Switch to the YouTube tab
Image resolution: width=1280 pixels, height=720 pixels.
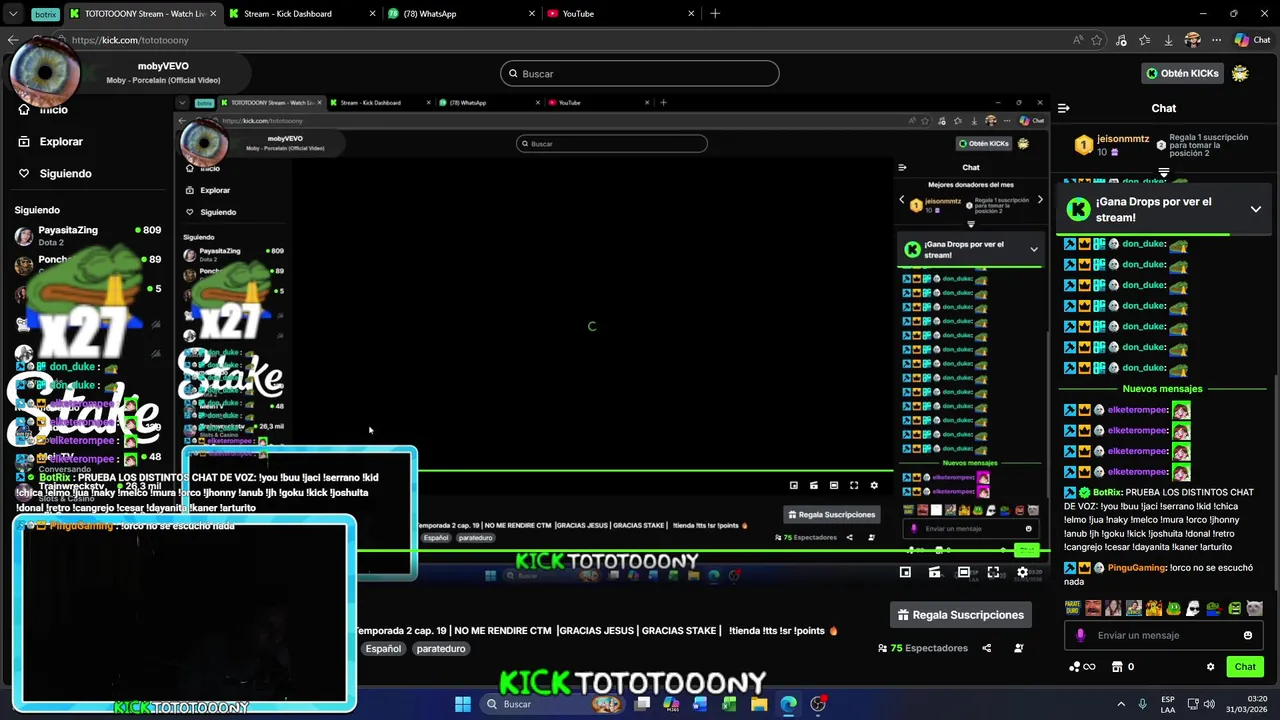click(x=620, y=14)
